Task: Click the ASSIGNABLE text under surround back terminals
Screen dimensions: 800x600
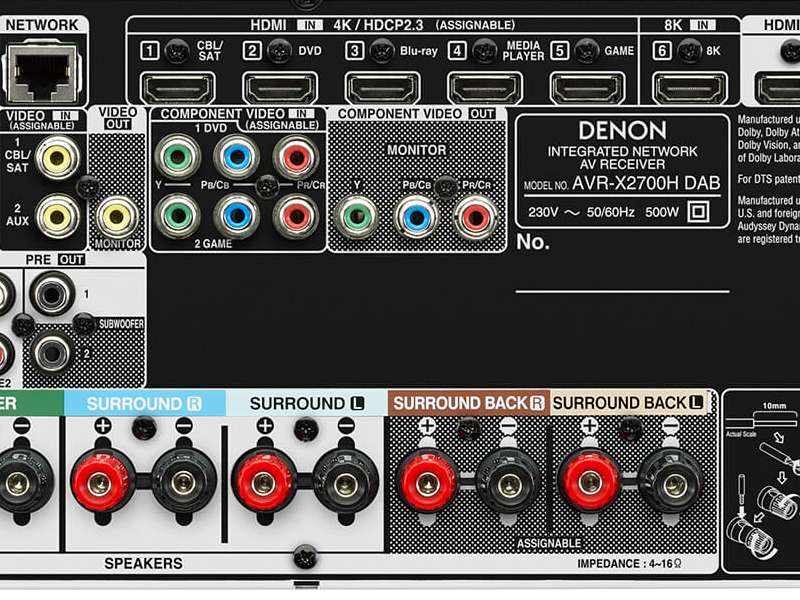Action: [x=549, y=543]
